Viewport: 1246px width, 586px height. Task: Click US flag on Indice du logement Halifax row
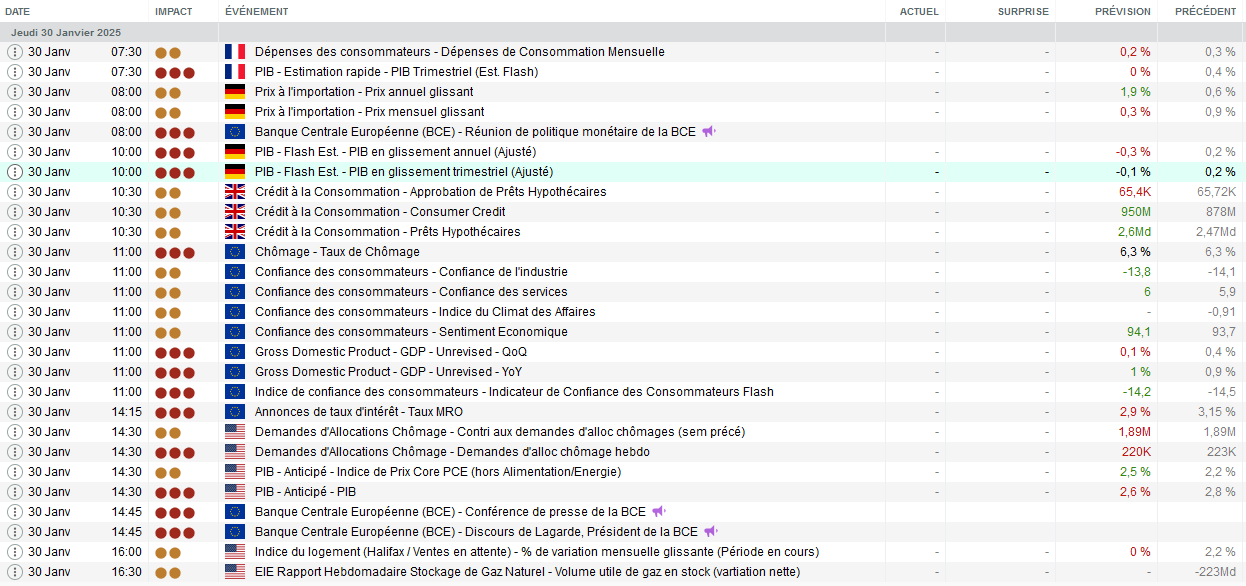pyautogui.click(x=235, y=552)
